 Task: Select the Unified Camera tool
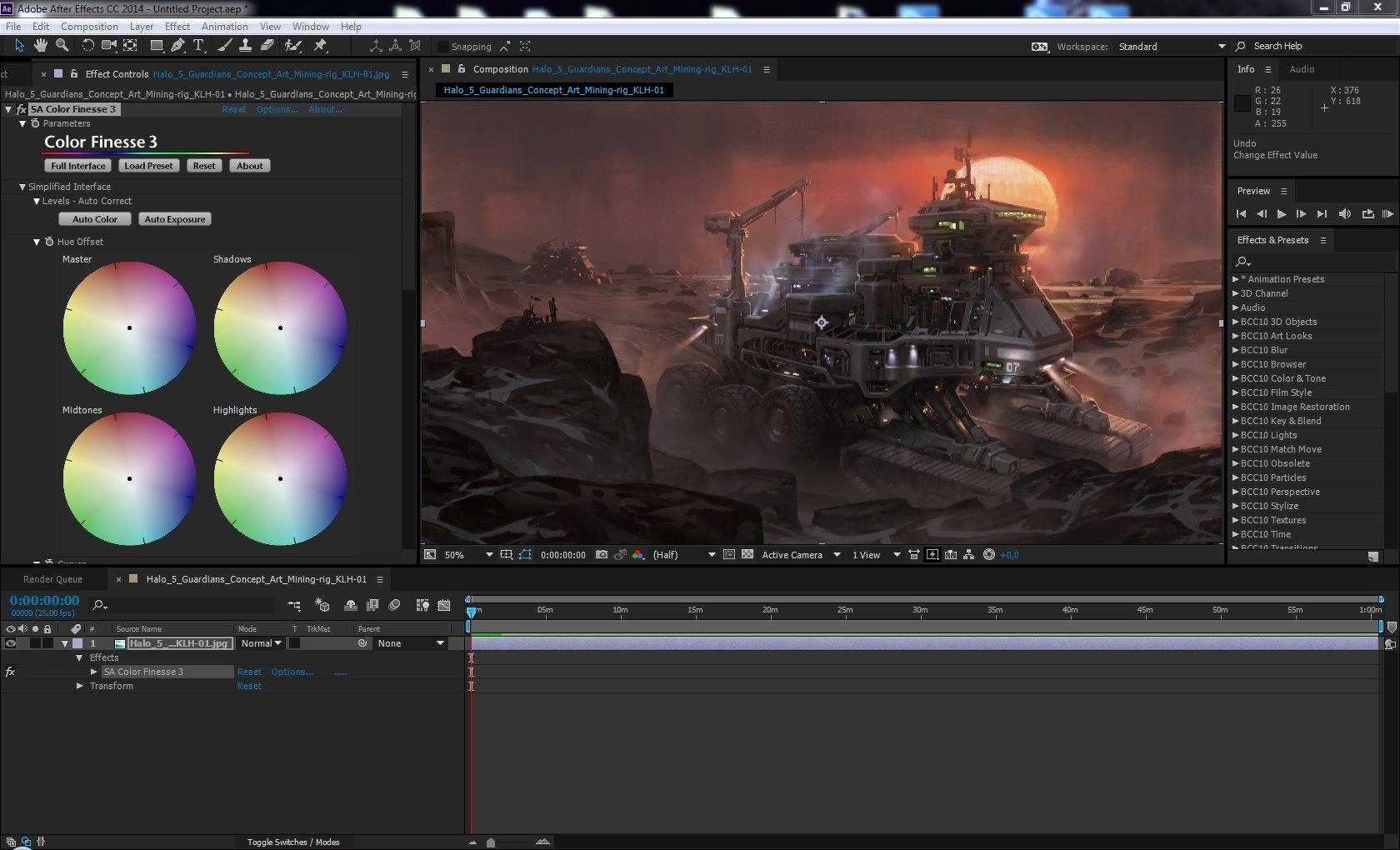coord(109,46)
